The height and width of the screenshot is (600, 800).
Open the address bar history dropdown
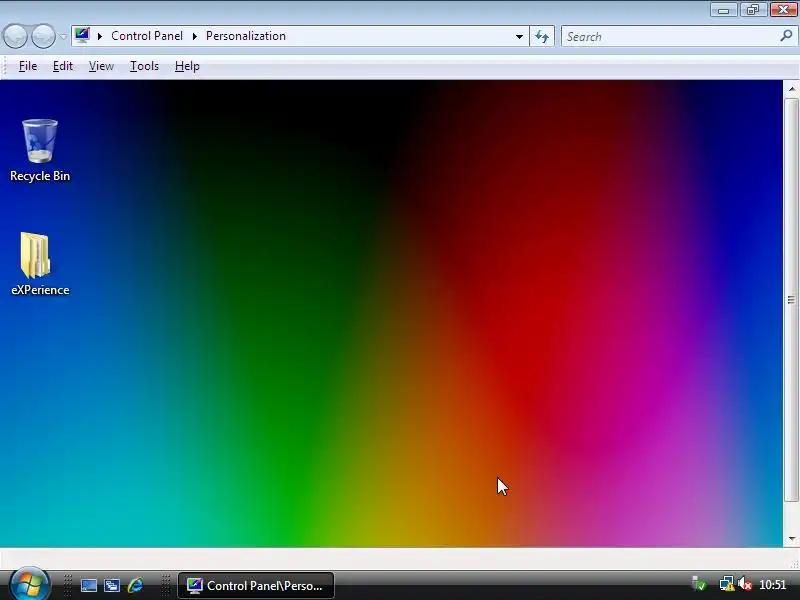pos(519,37)
